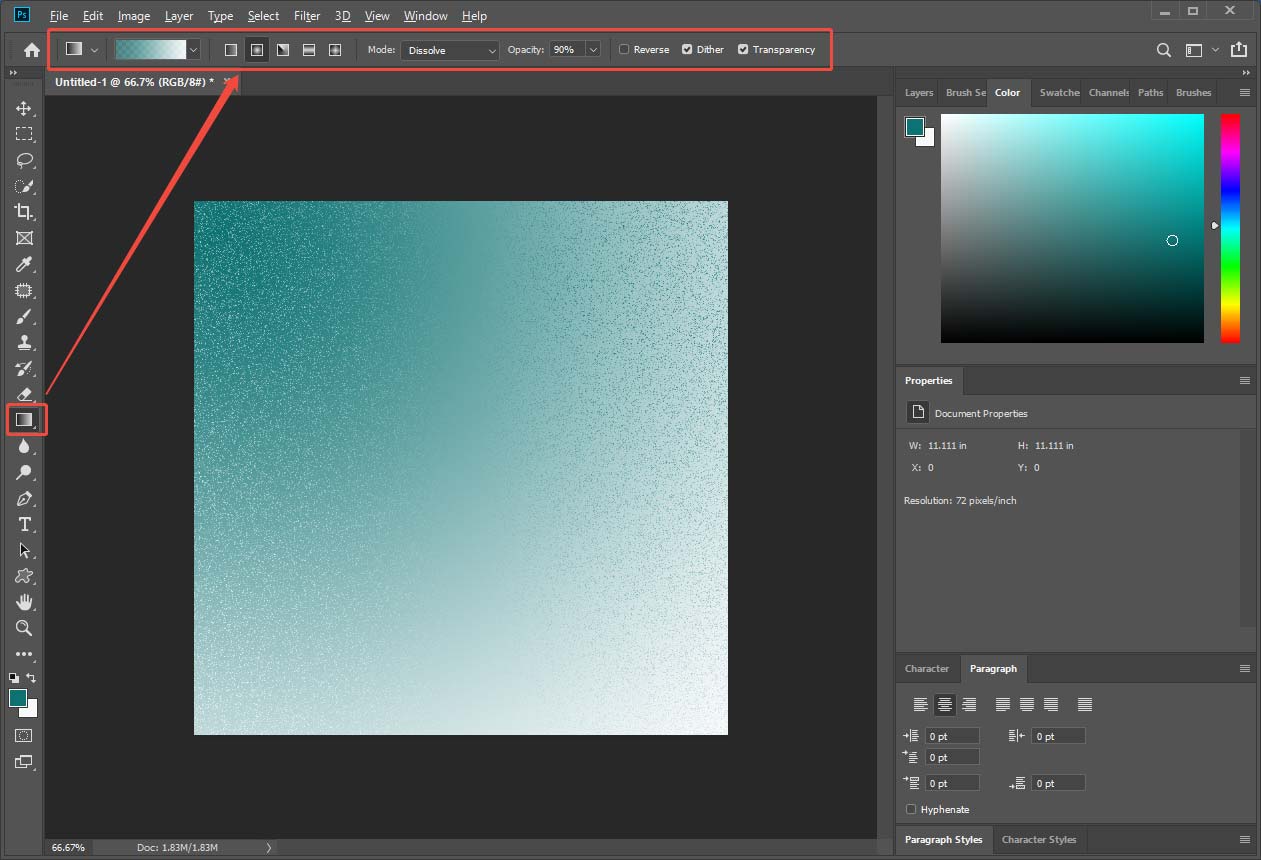Click the Home button in options bar
The image size is (1261, 860).
[32, 50]
